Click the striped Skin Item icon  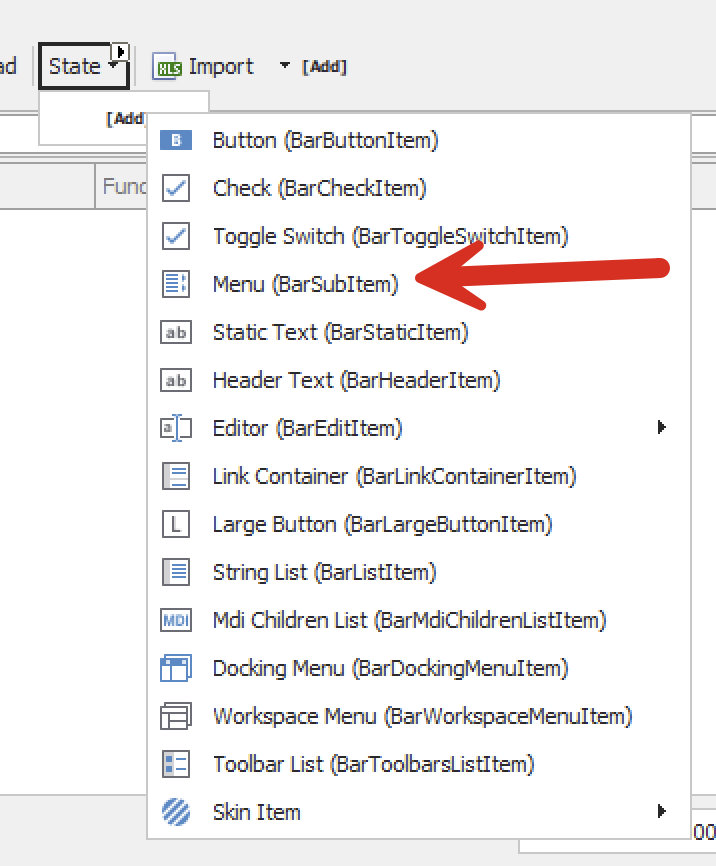(176, 813)
